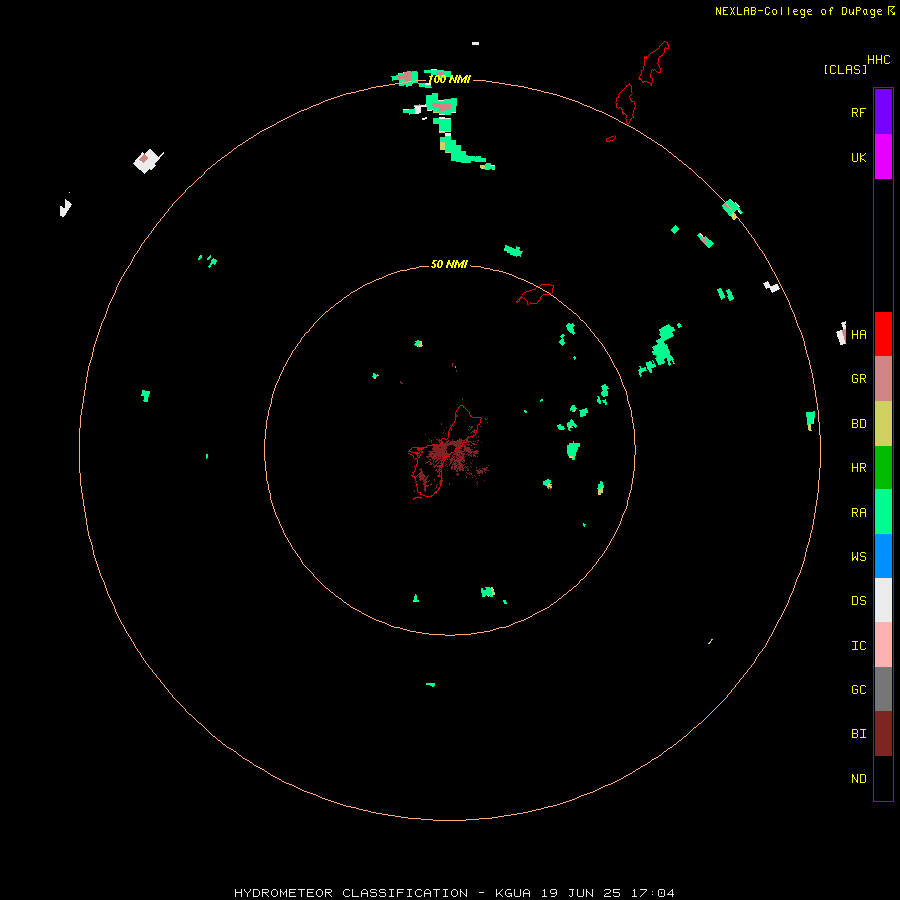Click the [CLAS] units label
The image size is (900, 900).
(x=845, y=70)
